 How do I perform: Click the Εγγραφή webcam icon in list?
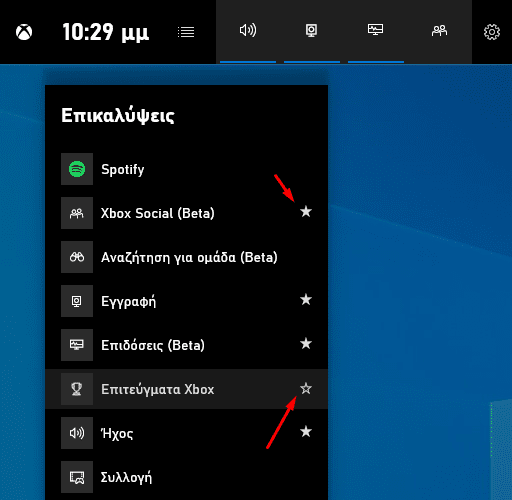tap(77, 301)
